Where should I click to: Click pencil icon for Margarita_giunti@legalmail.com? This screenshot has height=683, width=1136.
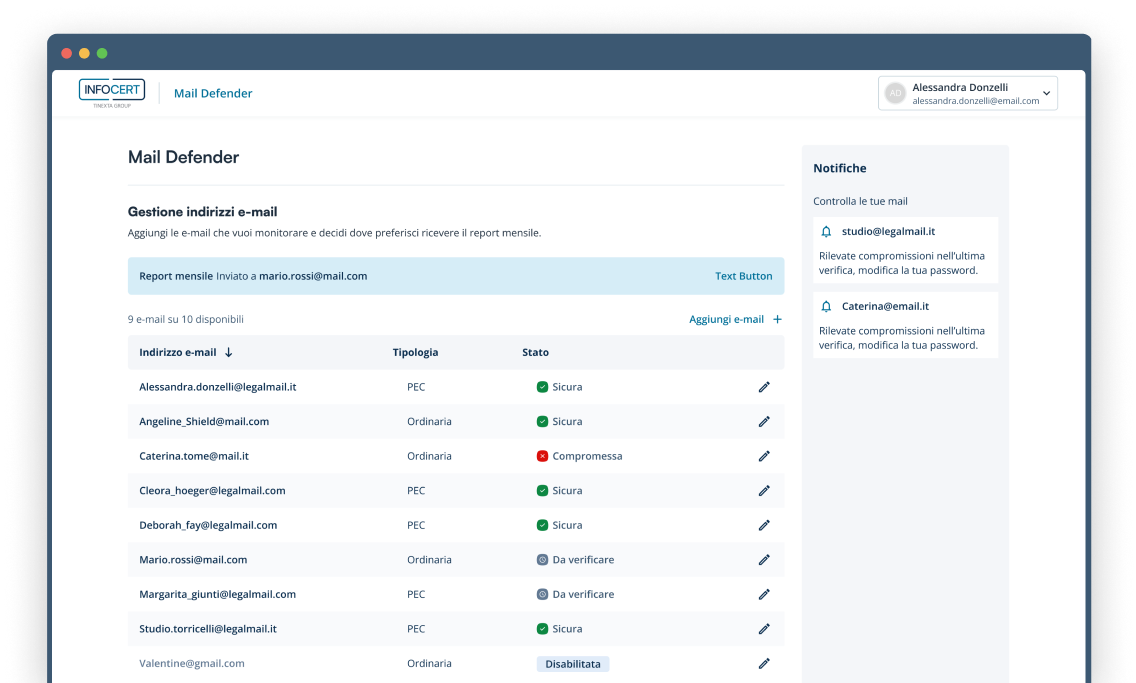click(x=764, y=595)
